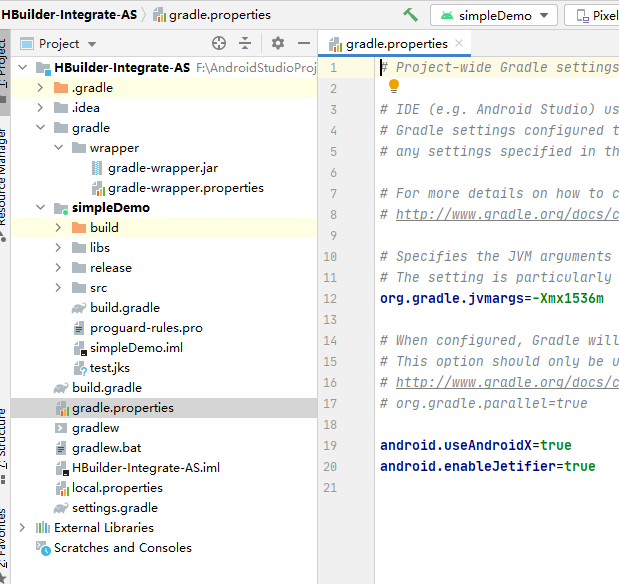Image resolution: width=619 pixels, height=584 pixels.
Task: Click the Make Project hammer icon
Action: coord(410,15)
